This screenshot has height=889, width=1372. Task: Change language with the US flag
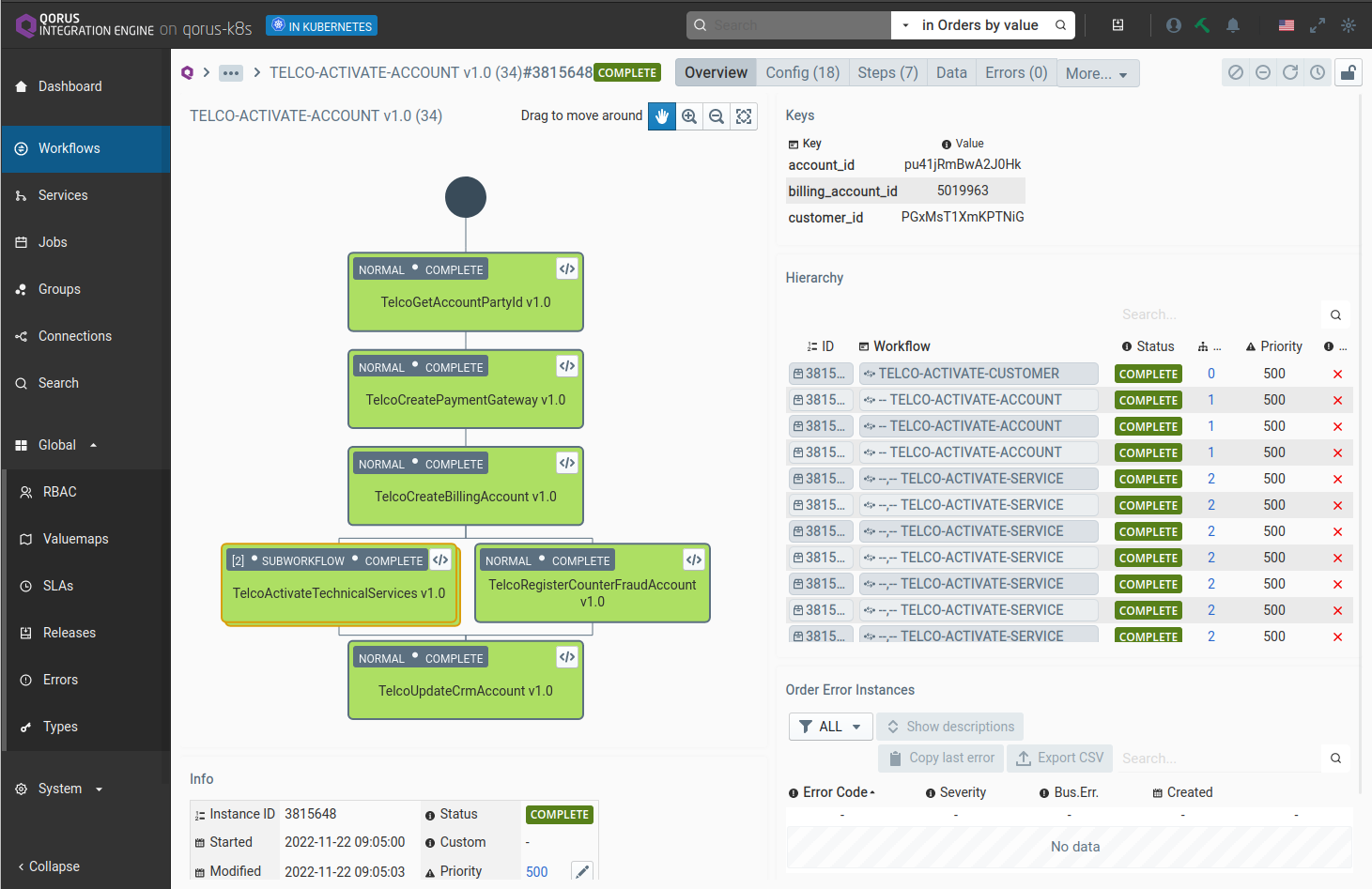point(1287,25)
